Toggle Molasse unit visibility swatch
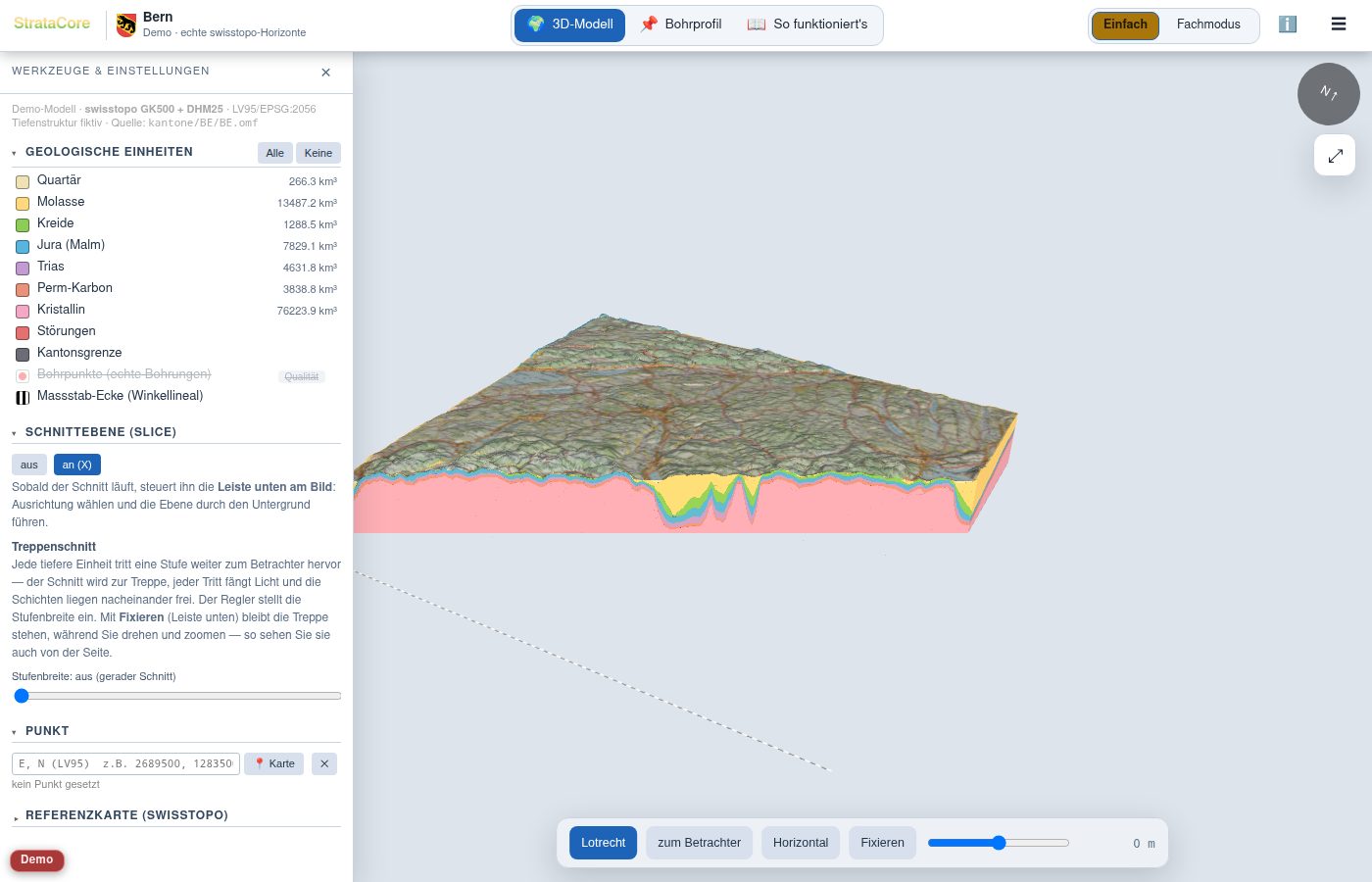The image size is (1372, 882). [23, 203]
